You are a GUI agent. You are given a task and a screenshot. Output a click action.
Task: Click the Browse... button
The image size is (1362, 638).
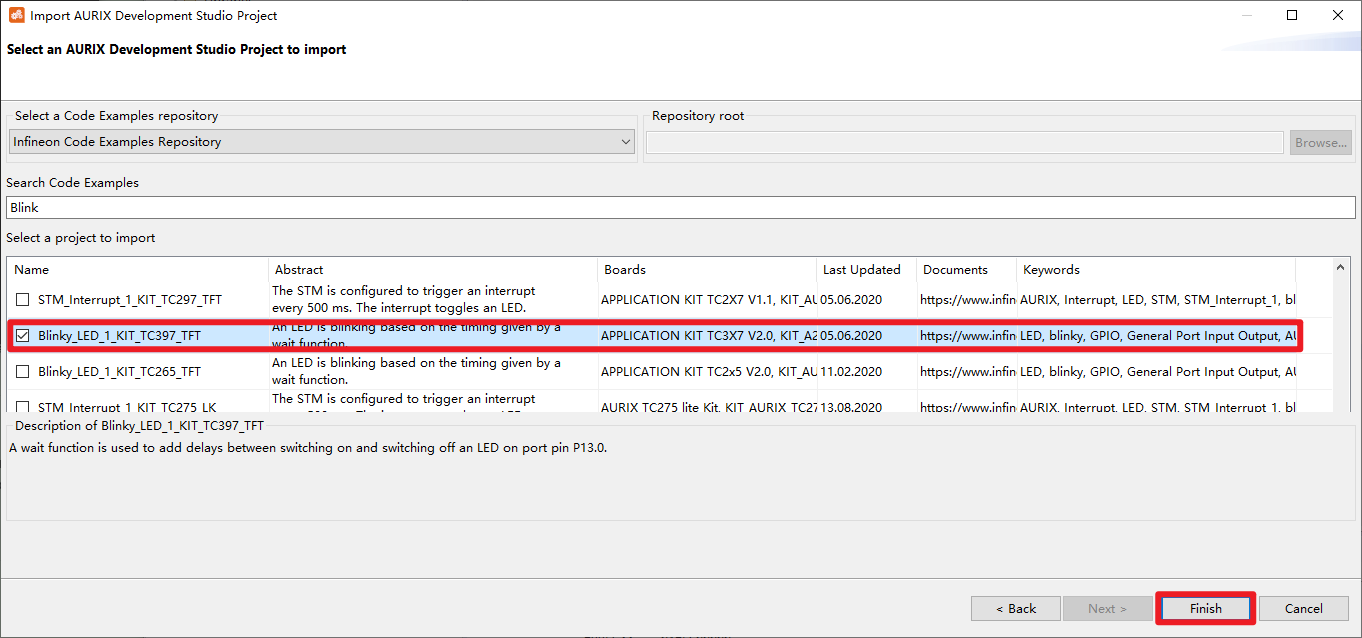click(x=1321, y=143)
